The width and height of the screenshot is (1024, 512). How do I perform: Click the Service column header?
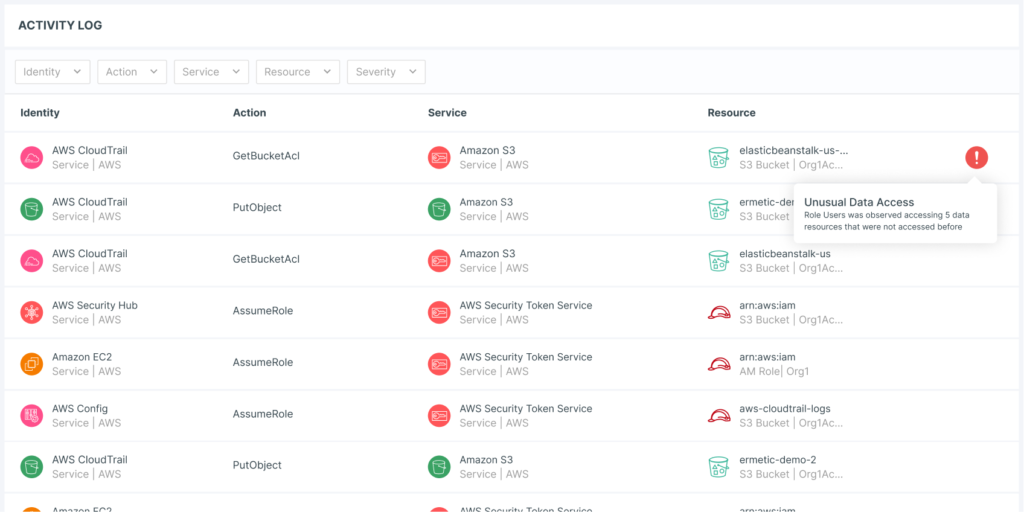(x=447, y=112)
